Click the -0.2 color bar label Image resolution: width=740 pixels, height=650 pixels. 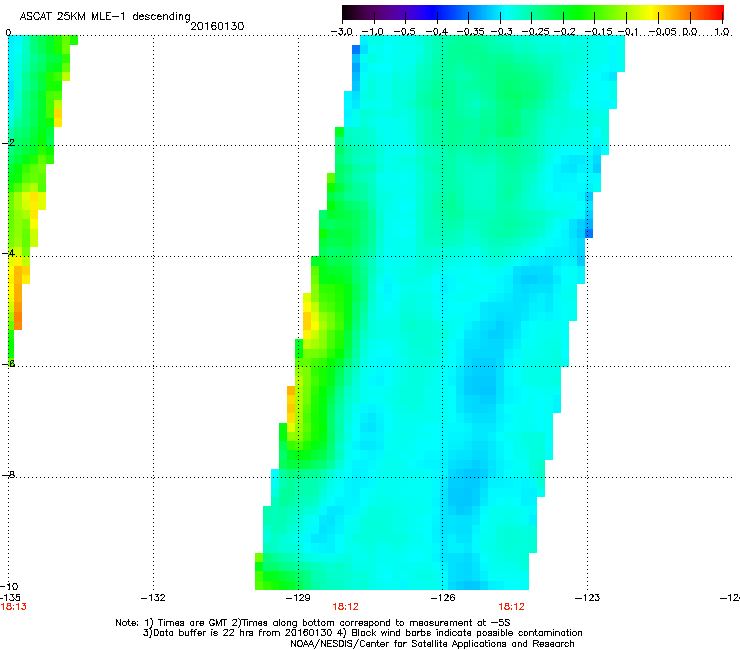[565, 32]
